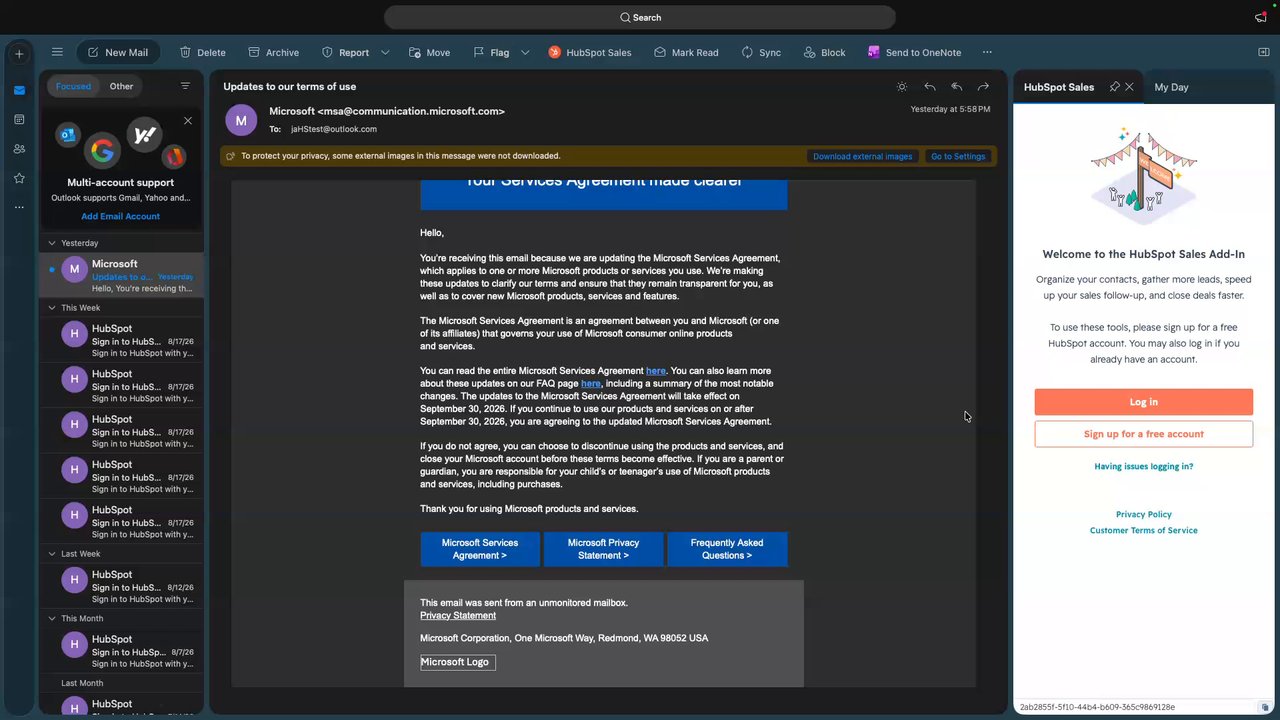The image size is (1280, 720).
Task: Click Having issues logging in?
Action: (x=1143, y=466)
